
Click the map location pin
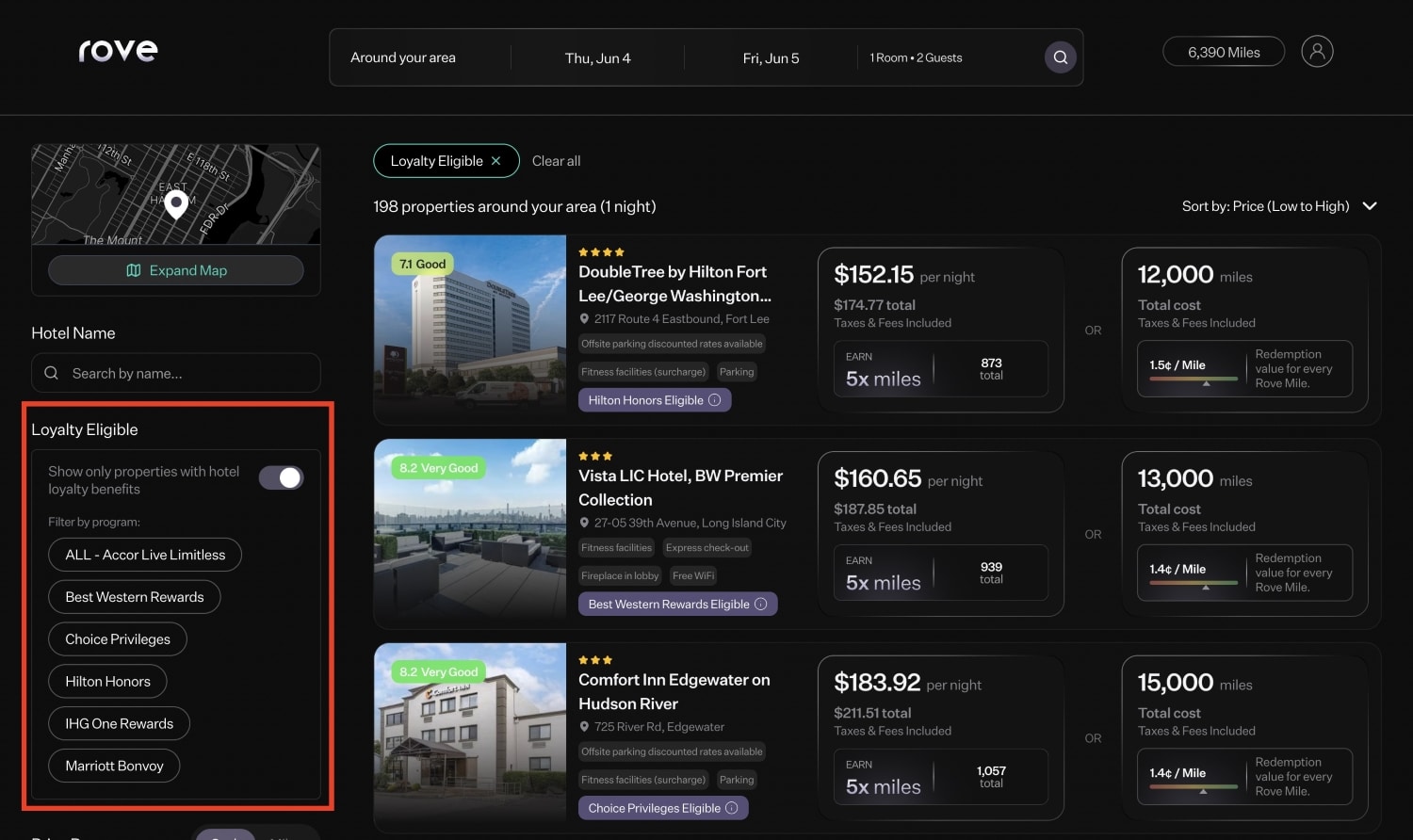point(176,203)
